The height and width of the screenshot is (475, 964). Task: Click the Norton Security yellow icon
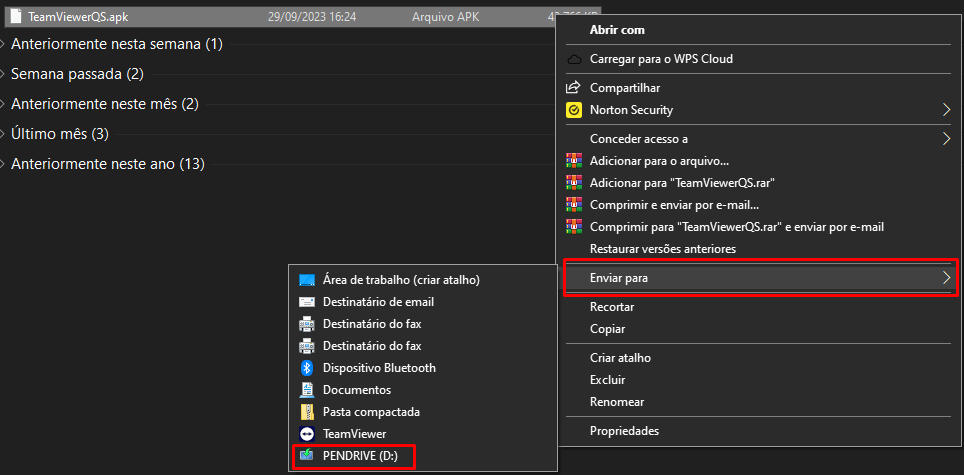click(x=573, y=111)
